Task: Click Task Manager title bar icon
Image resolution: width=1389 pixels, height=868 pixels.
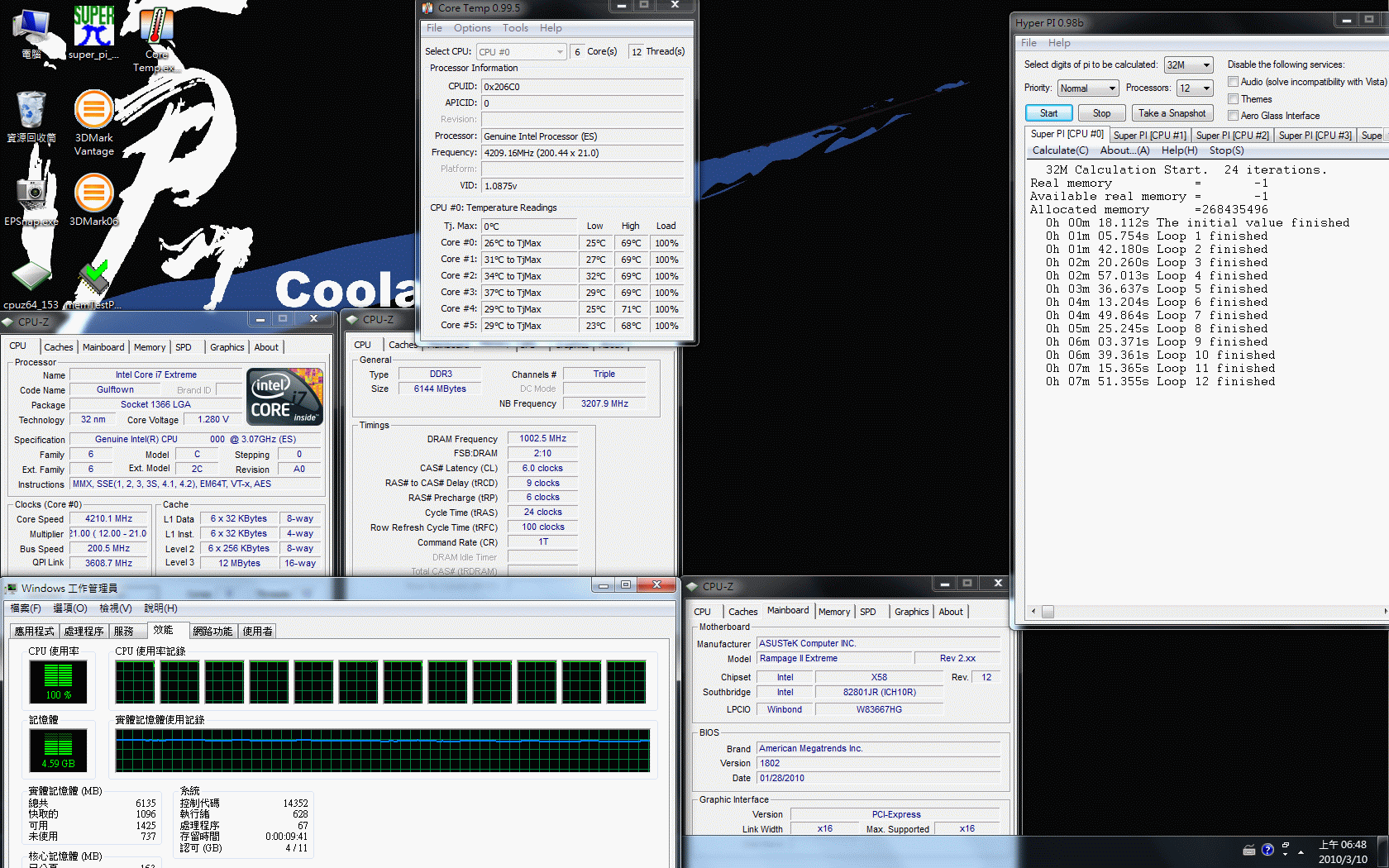Action: coord(11,588)
